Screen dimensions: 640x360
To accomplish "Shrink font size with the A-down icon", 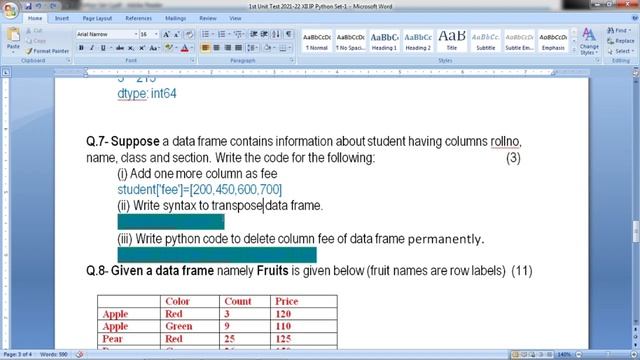I will coord(177,35).
